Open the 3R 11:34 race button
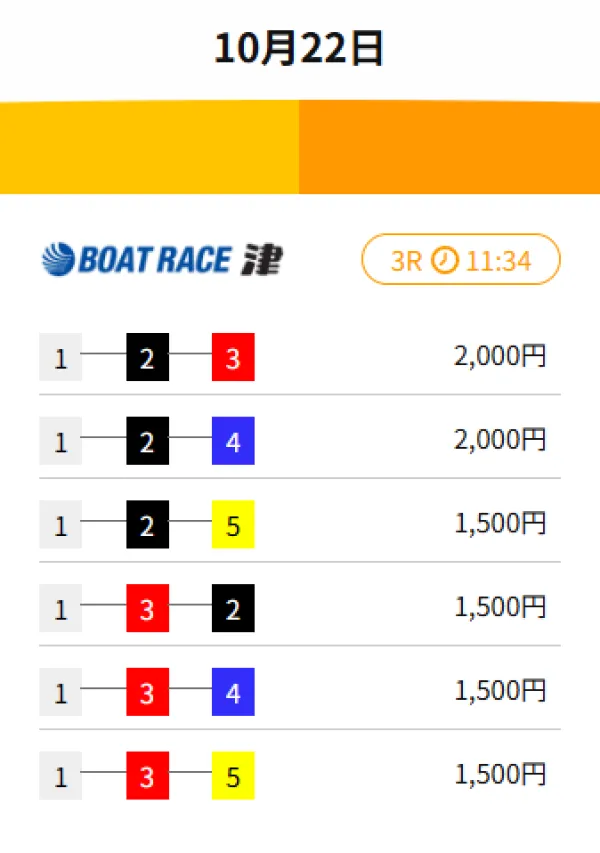This screenshot has height=853, width=600. 461,260
